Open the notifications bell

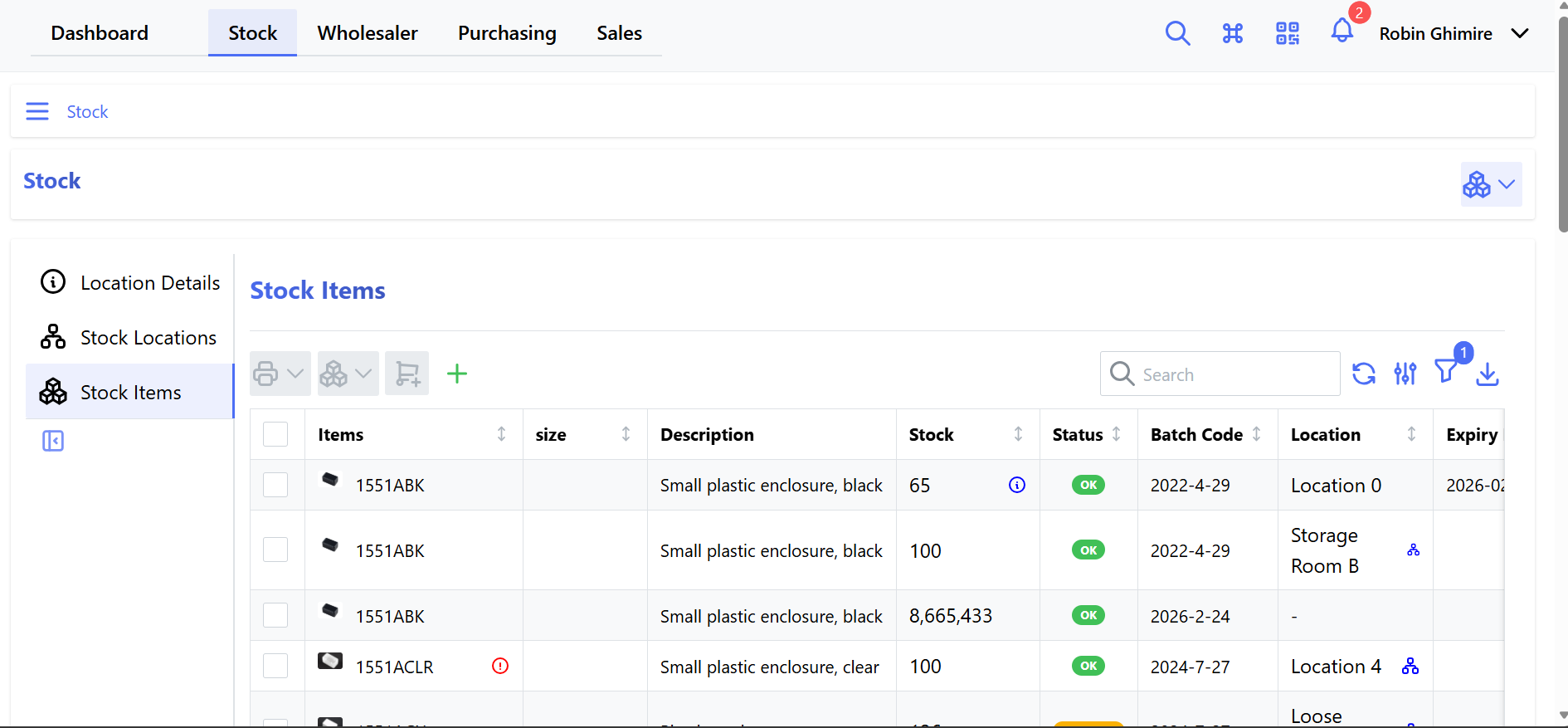click(x=1342, y=32)
